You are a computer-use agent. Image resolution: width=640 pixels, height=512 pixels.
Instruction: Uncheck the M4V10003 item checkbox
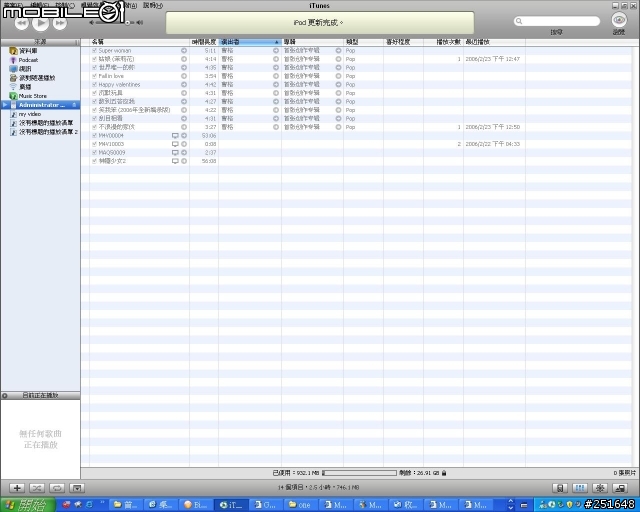click(x=94, y=144)
